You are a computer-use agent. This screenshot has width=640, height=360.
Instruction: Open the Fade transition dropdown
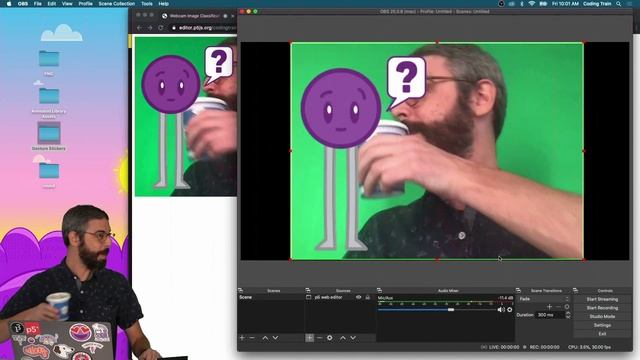tap(543, 299)
